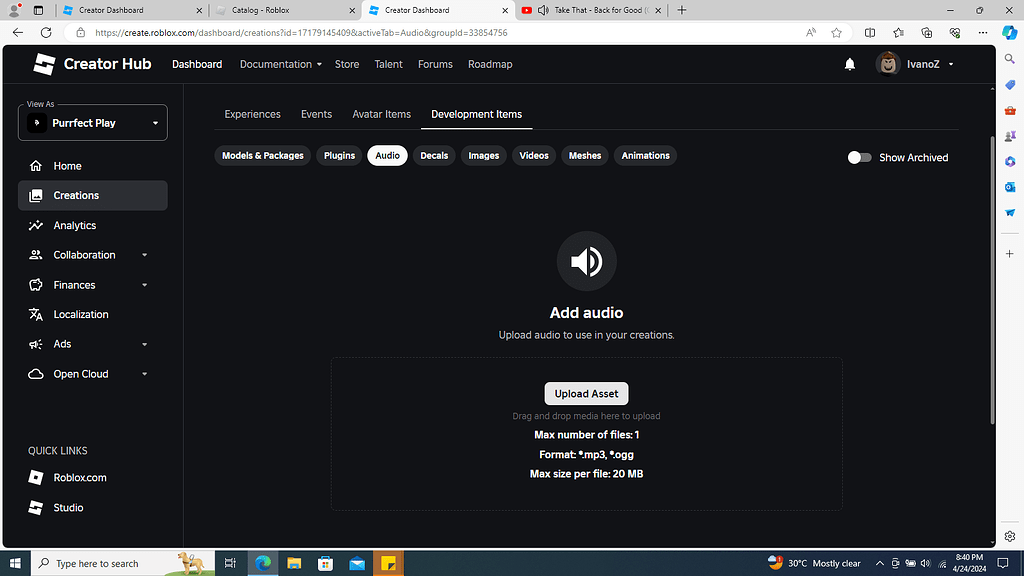Viewport: 1024px width, 576px height.
Task: Click the Analytics chart icon
Action: point(36,225)
